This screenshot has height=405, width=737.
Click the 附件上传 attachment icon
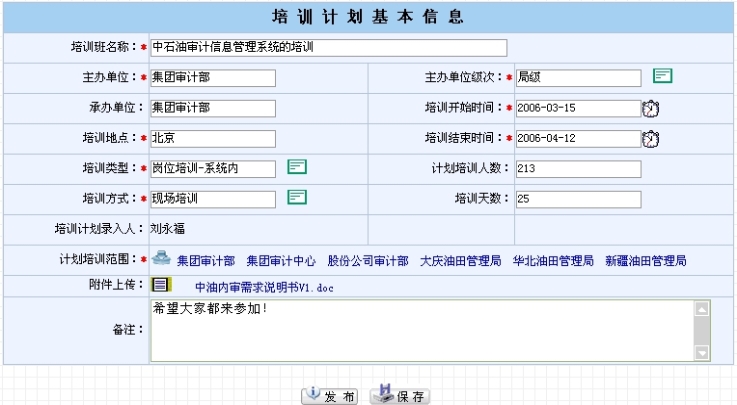click(x=161, y=285)
